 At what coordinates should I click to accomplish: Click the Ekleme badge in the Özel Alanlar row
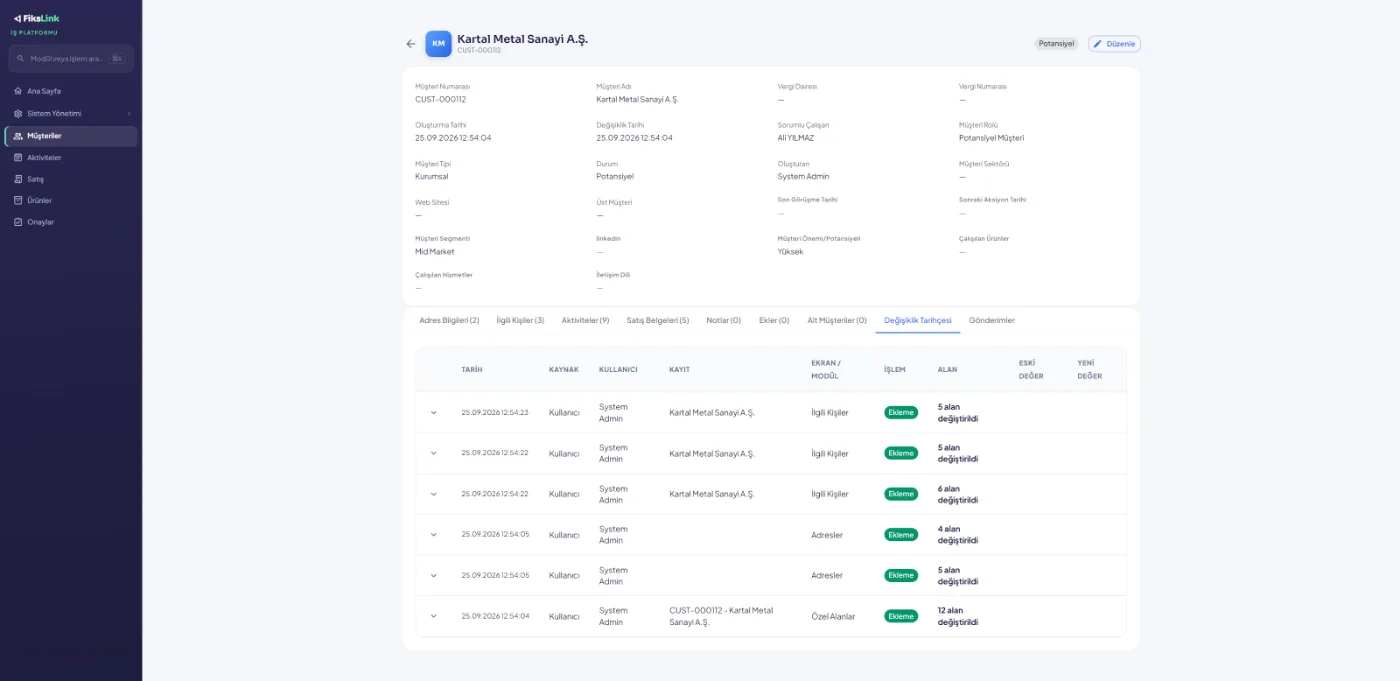click(x=901, y=616)
